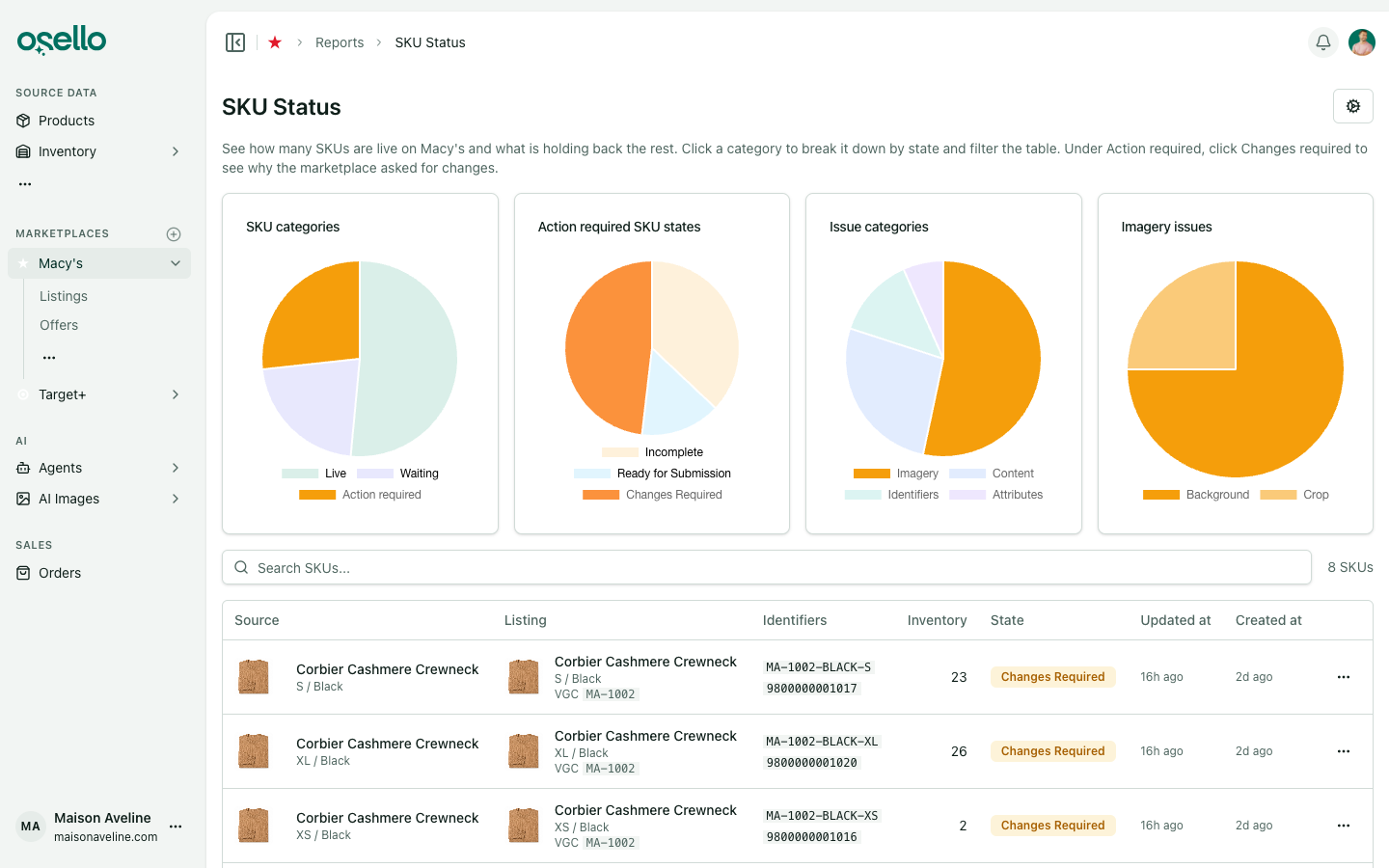Click the red favorite star icon

275,42
